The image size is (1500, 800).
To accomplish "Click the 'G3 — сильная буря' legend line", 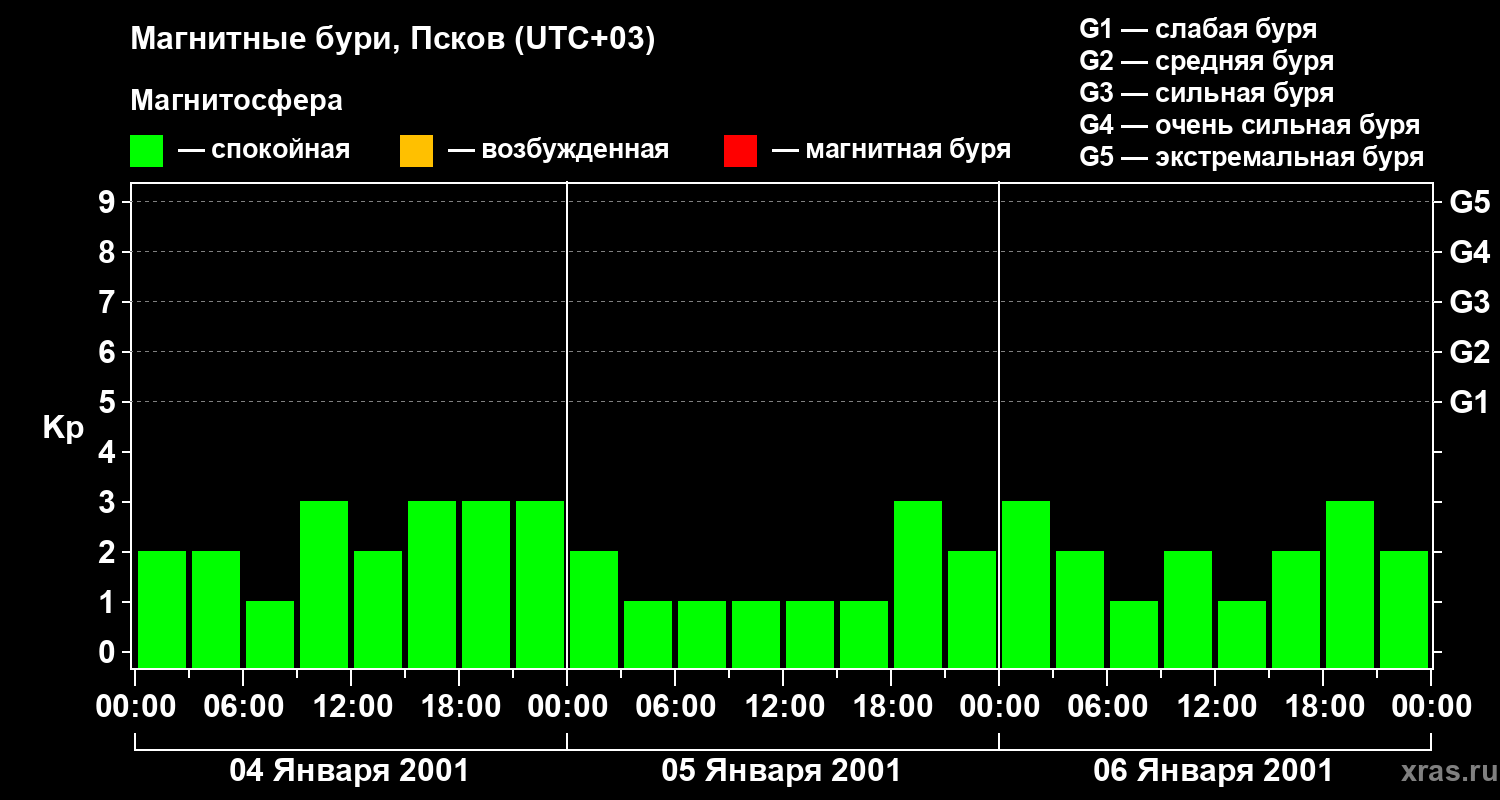I will tap(1207, 93).
